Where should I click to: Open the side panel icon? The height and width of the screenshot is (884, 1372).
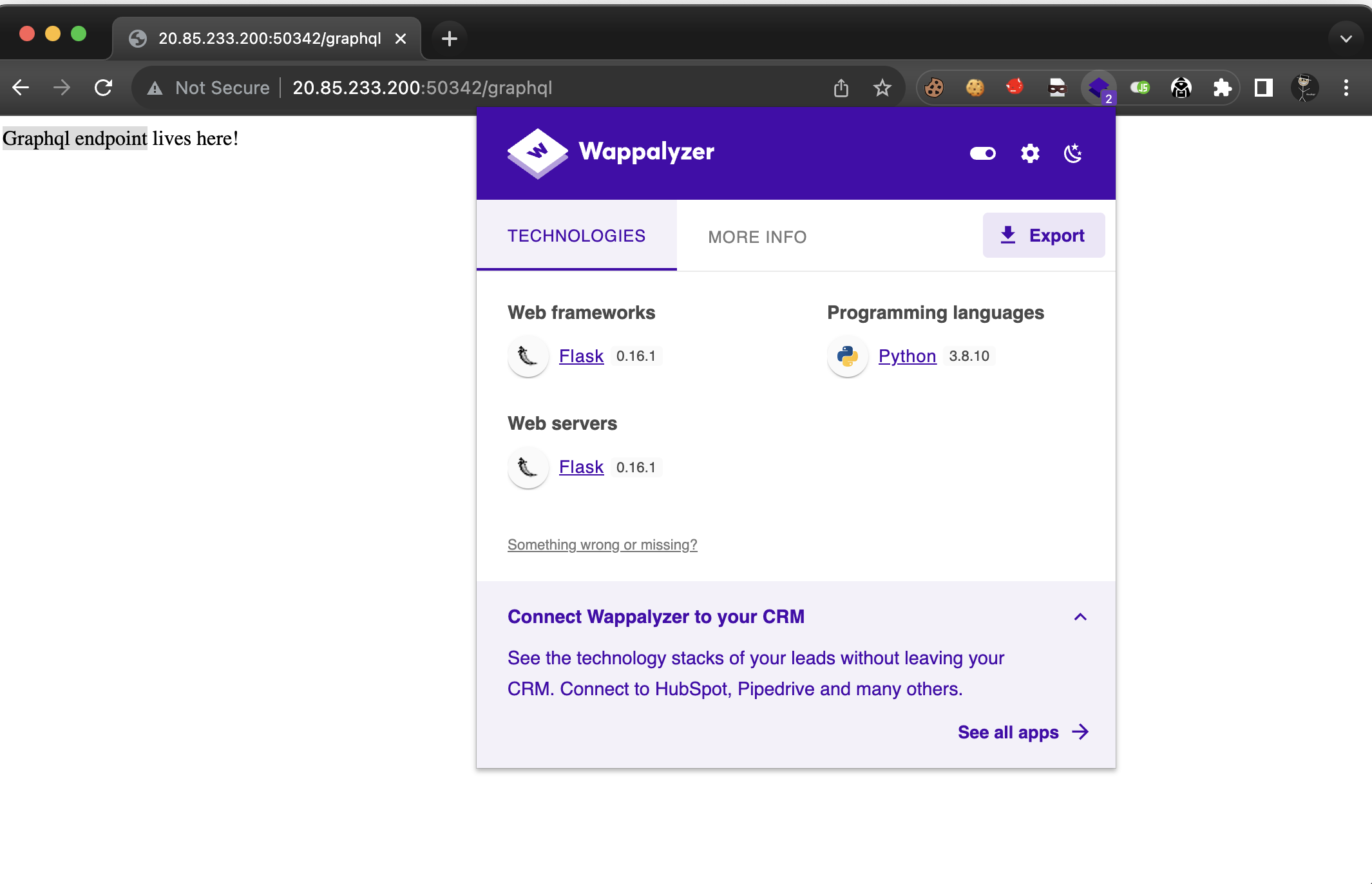1263,88
